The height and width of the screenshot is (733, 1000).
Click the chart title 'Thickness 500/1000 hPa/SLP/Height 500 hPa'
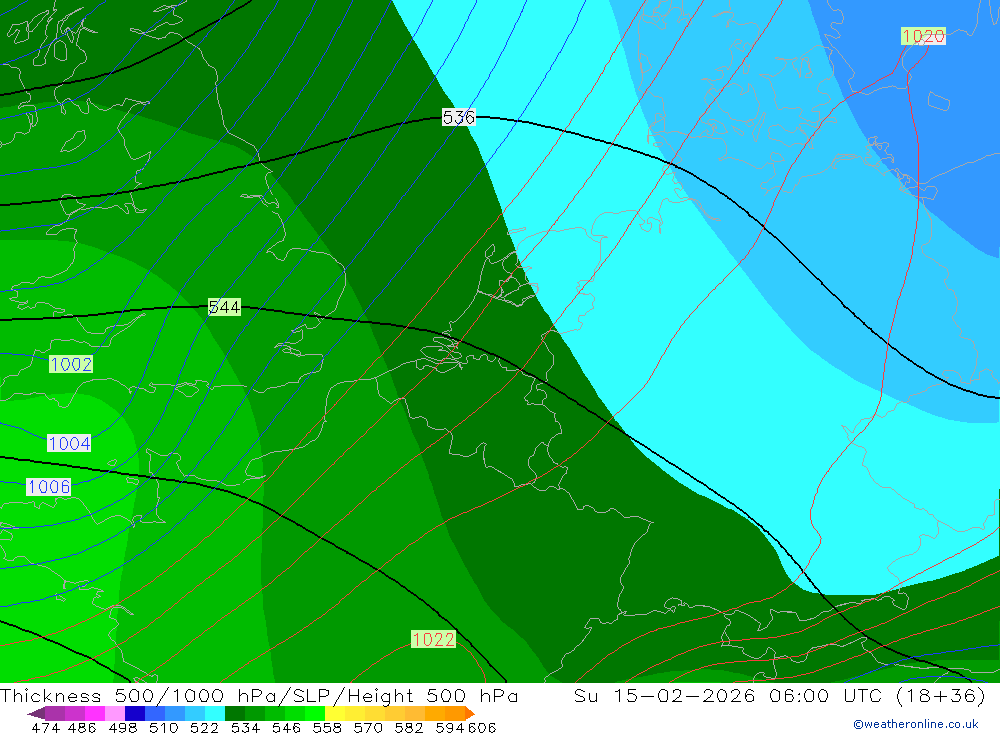(x=259, y=695)
